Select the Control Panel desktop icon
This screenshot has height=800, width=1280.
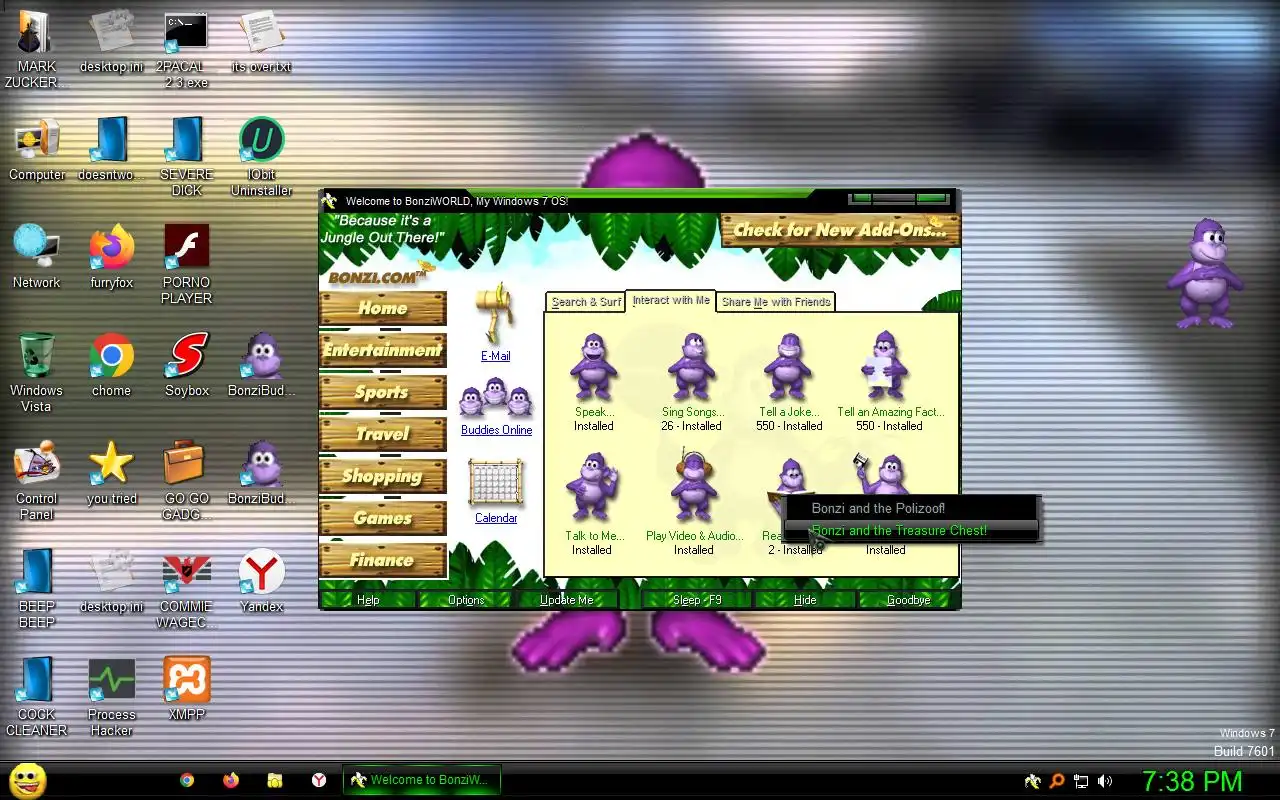[37, 465]
